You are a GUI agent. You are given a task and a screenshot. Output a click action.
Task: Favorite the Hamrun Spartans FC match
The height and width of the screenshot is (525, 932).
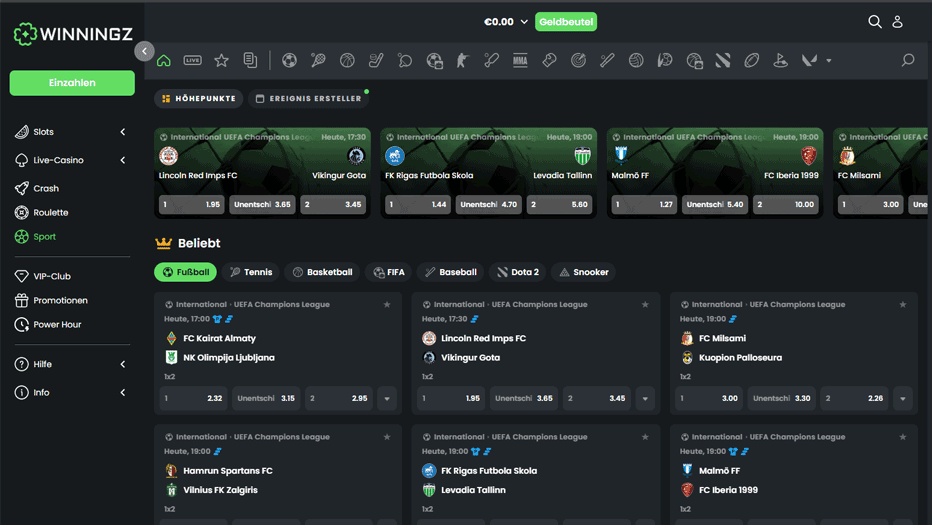click(387, 437)
